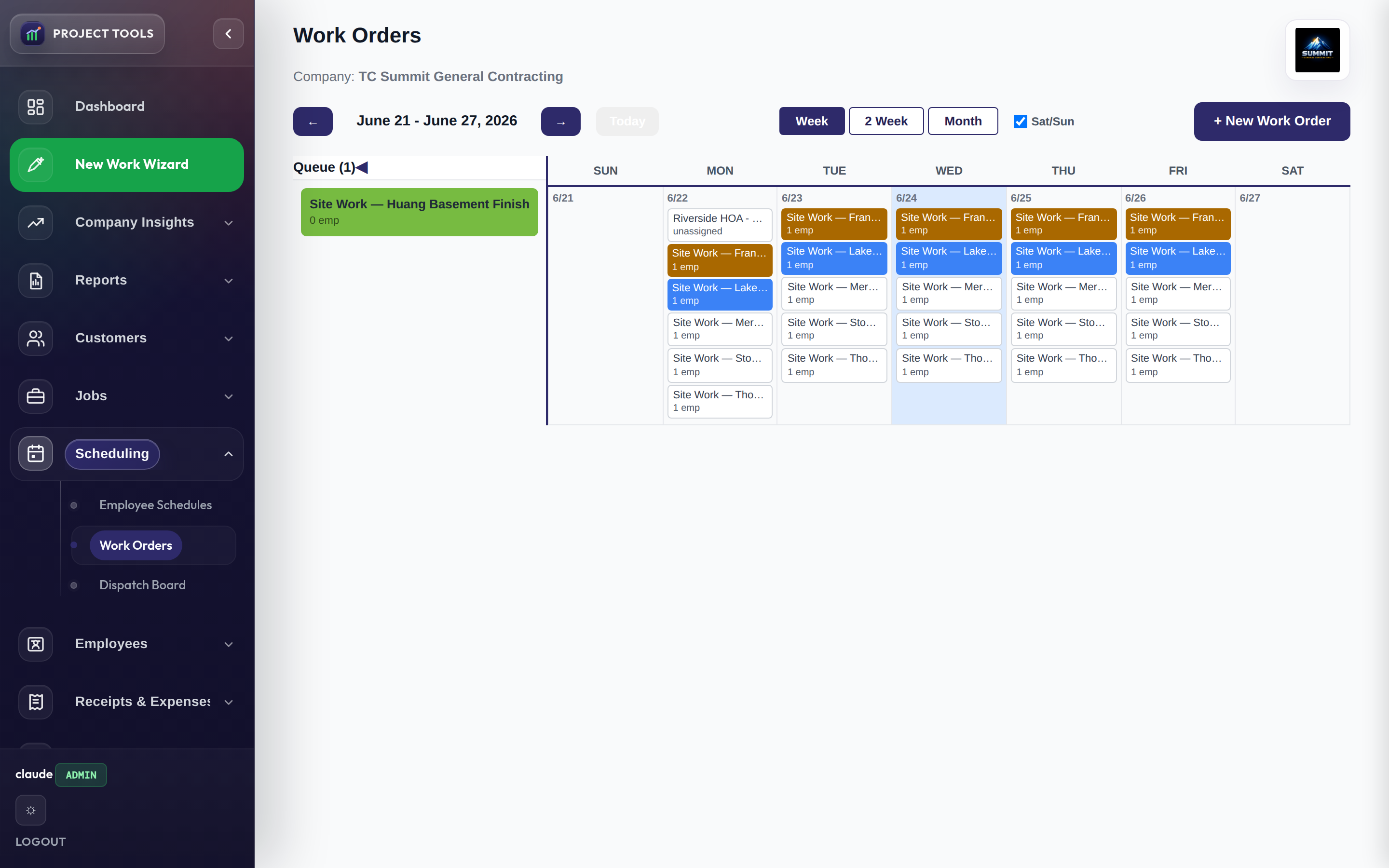Screen dimensions: 1389x868
Task: Open Tuesday's Site Work Mer order
Action: pyautogui.click(x=834, y=293)
